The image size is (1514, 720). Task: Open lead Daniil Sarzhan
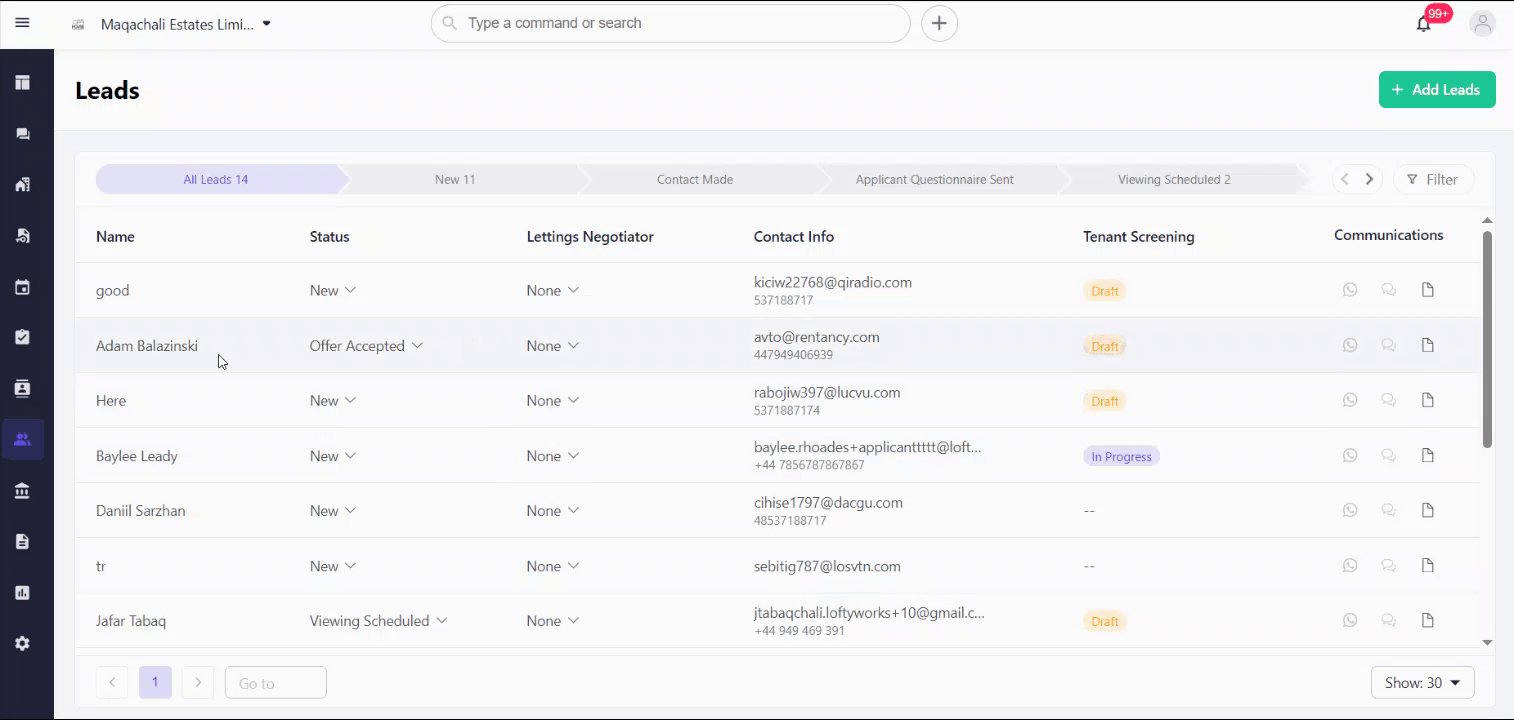pyautogui.click(x=141, y=511)
